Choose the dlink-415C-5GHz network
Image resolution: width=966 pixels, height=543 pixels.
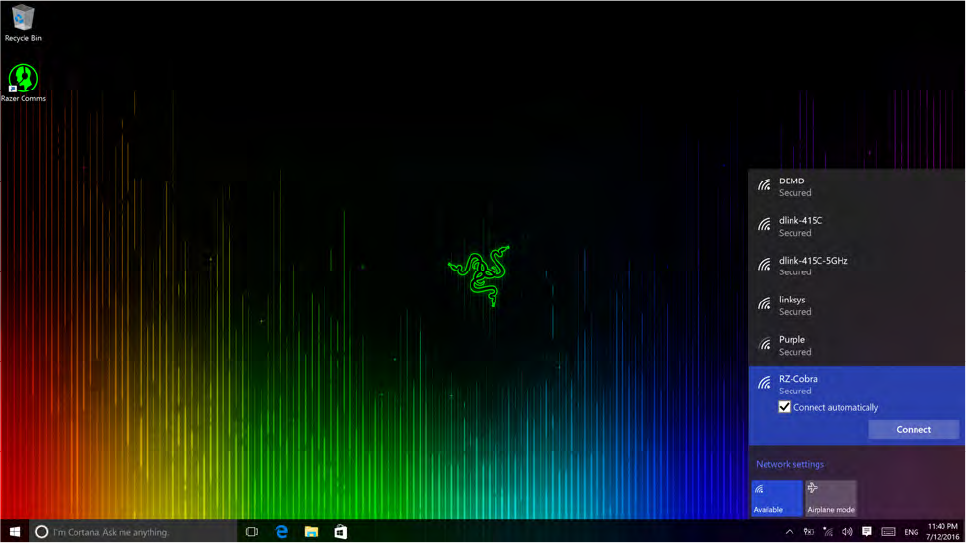pos(856,266)
